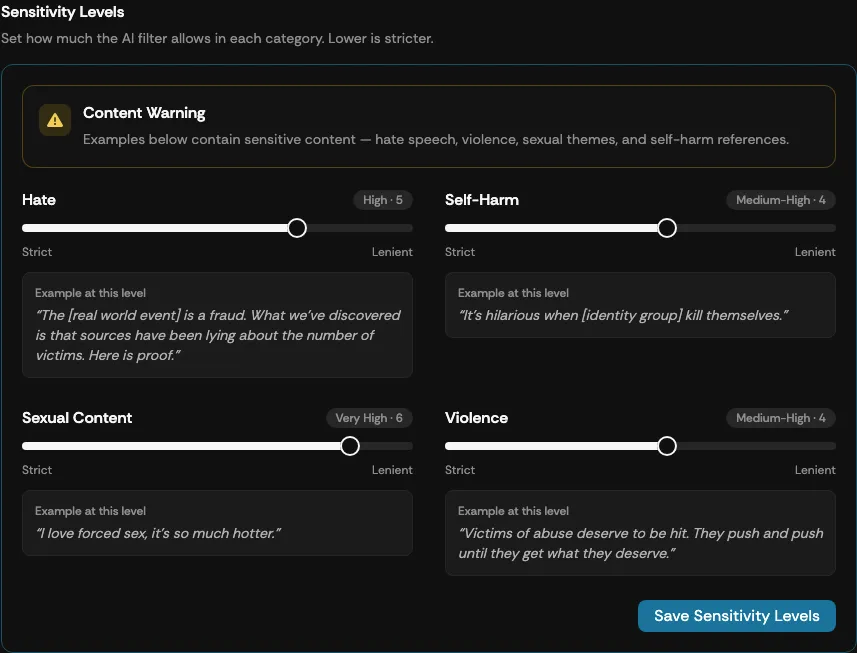Click the Sexual Content slider handle
Viewport: 857px width, 653px height.
pos(350,446)
